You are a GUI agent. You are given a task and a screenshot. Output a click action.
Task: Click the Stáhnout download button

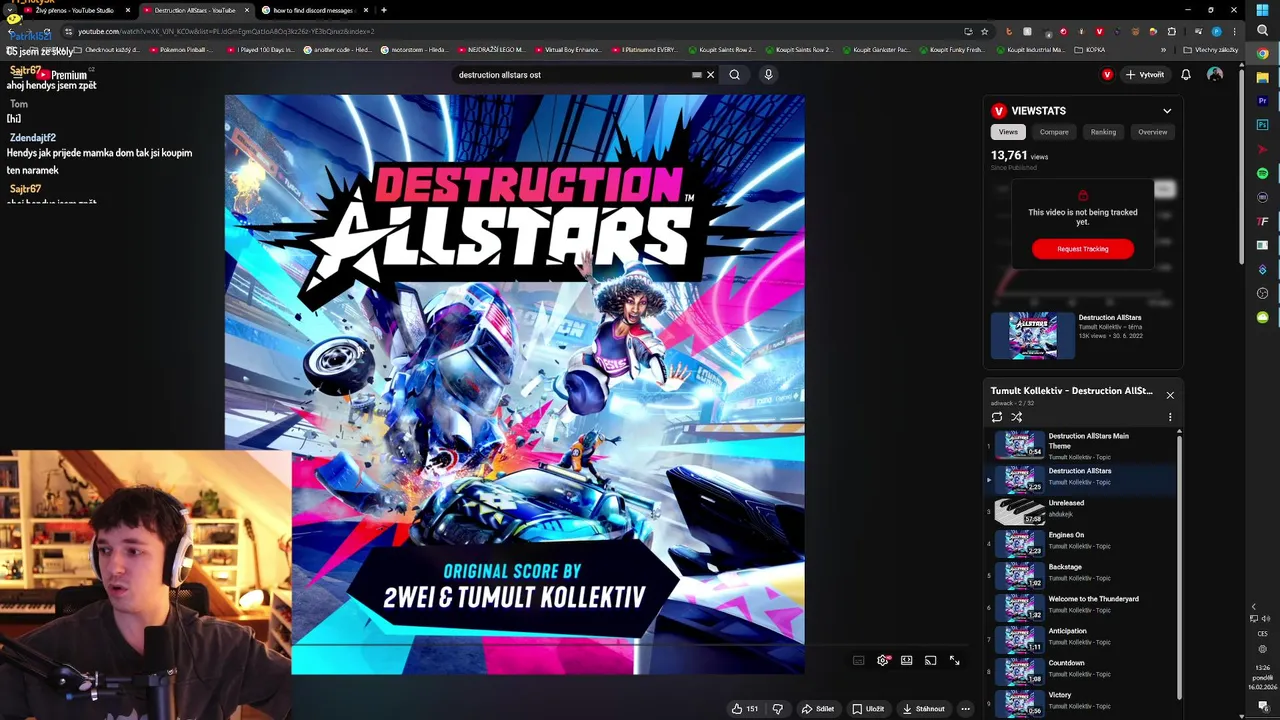coord(923,709)
